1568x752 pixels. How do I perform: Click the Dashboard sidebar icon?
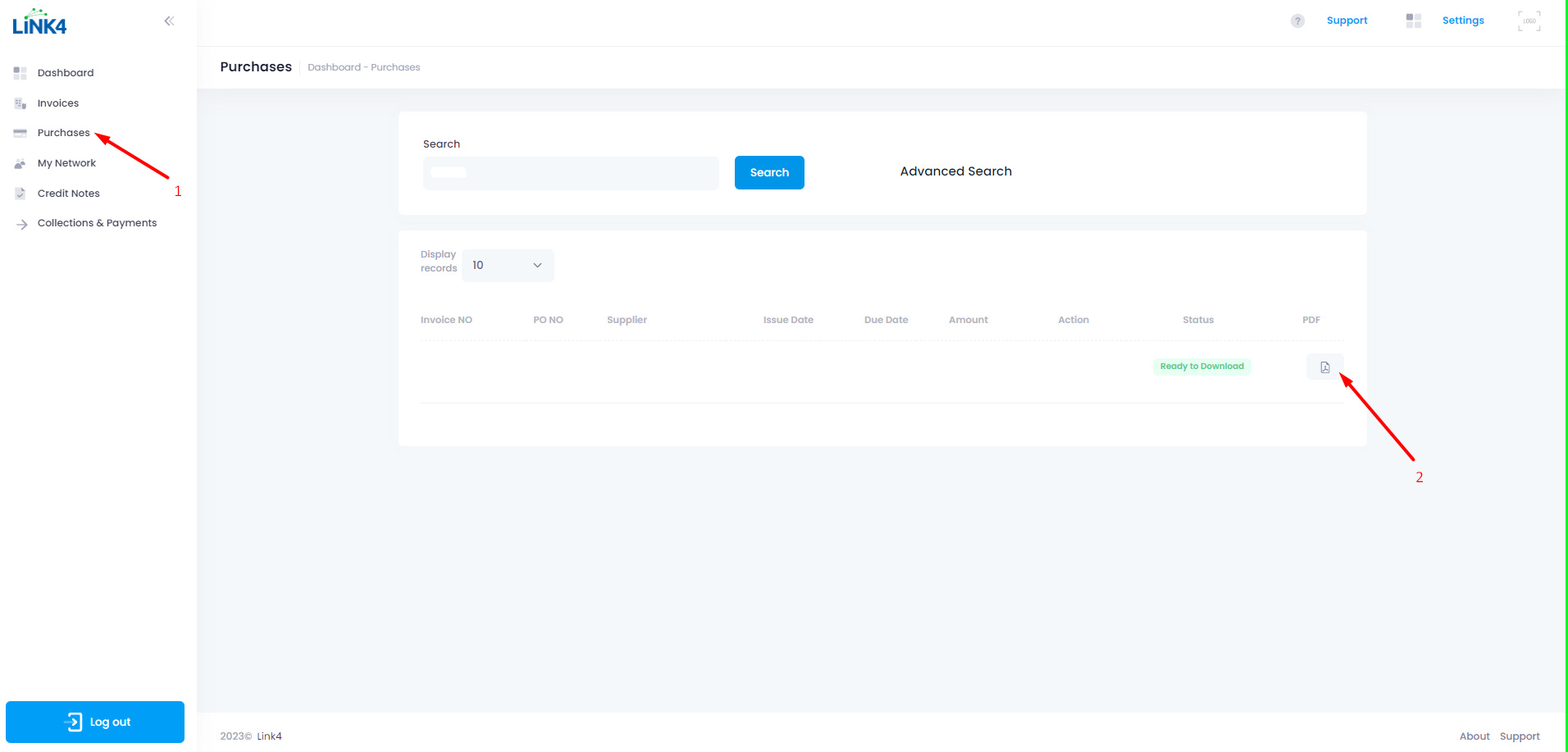[x=21, y=73]
